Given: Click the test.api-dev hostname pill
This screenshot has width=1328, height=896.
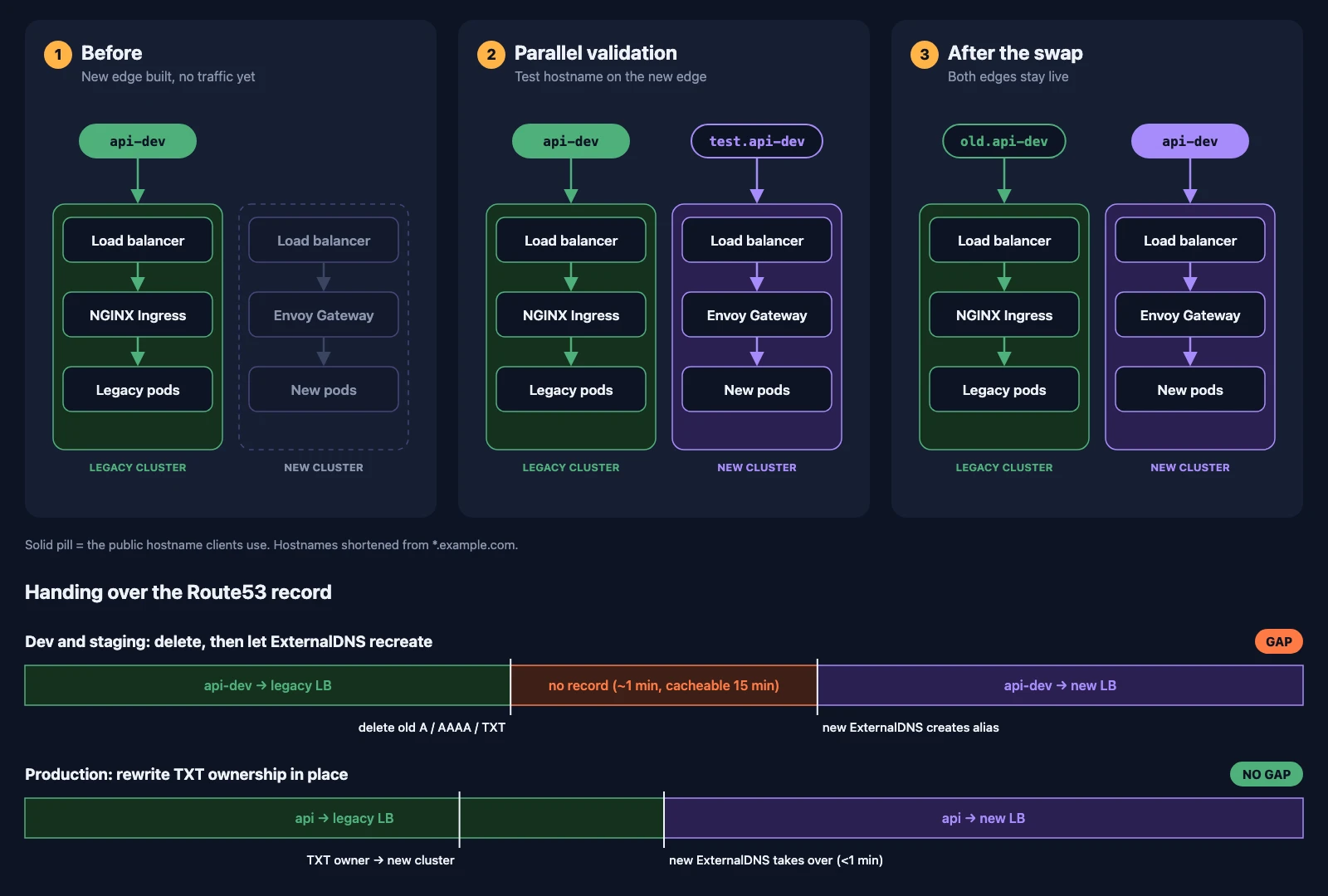Looking at the screenshot, I should [757, 141].
